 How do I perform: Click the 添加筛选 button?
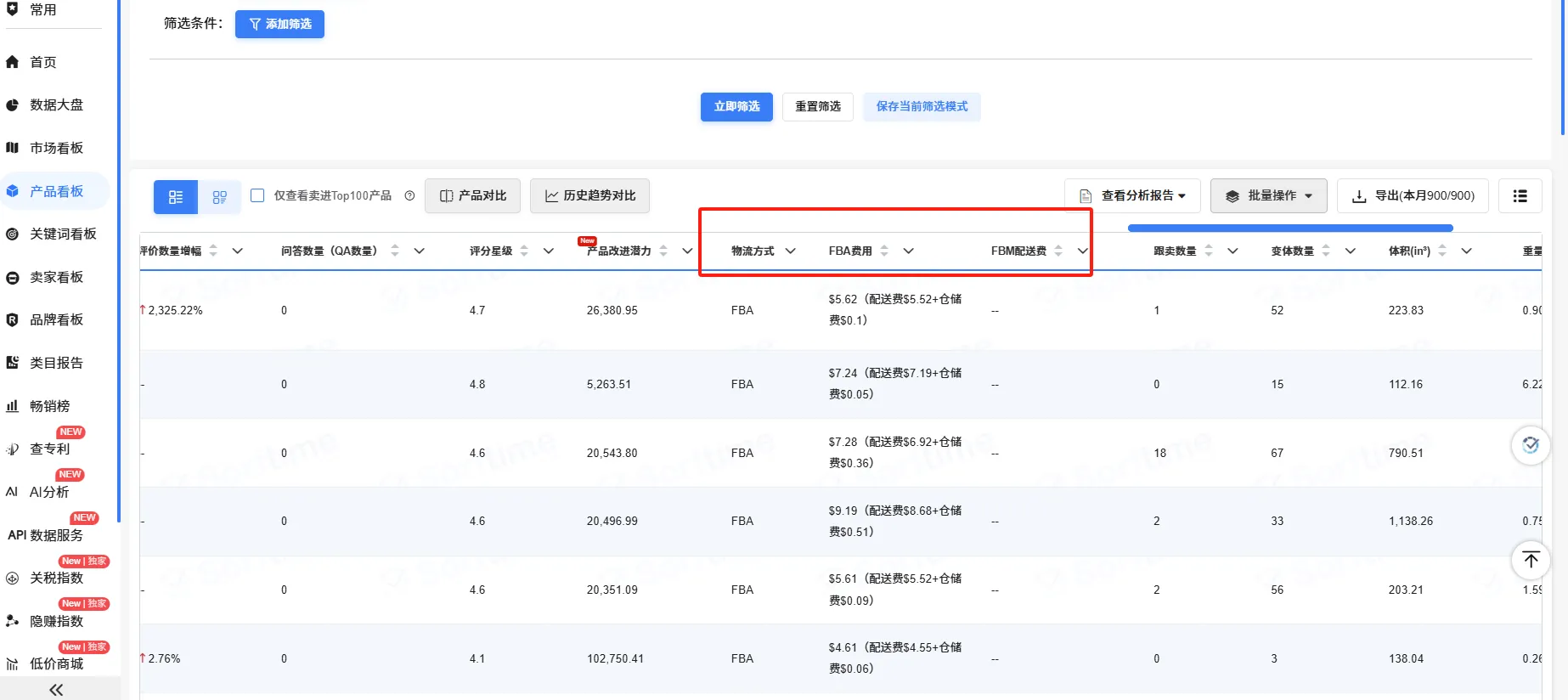tap(279, 24)
